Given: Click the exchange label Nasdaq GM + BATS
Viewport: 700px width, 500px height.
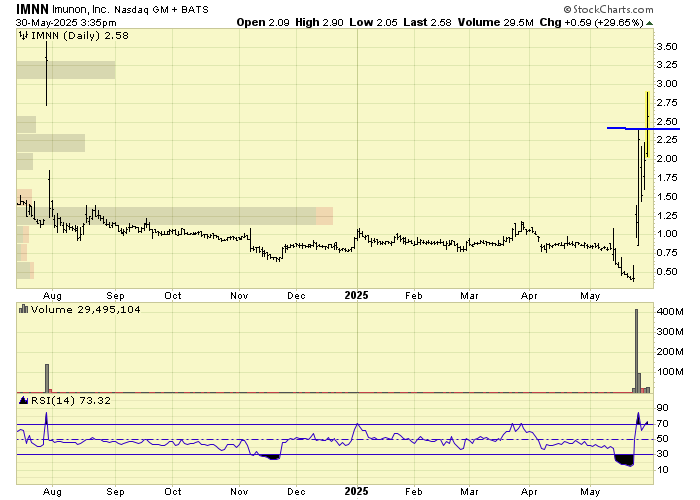Looking at the screenshot, I should 161,9.
